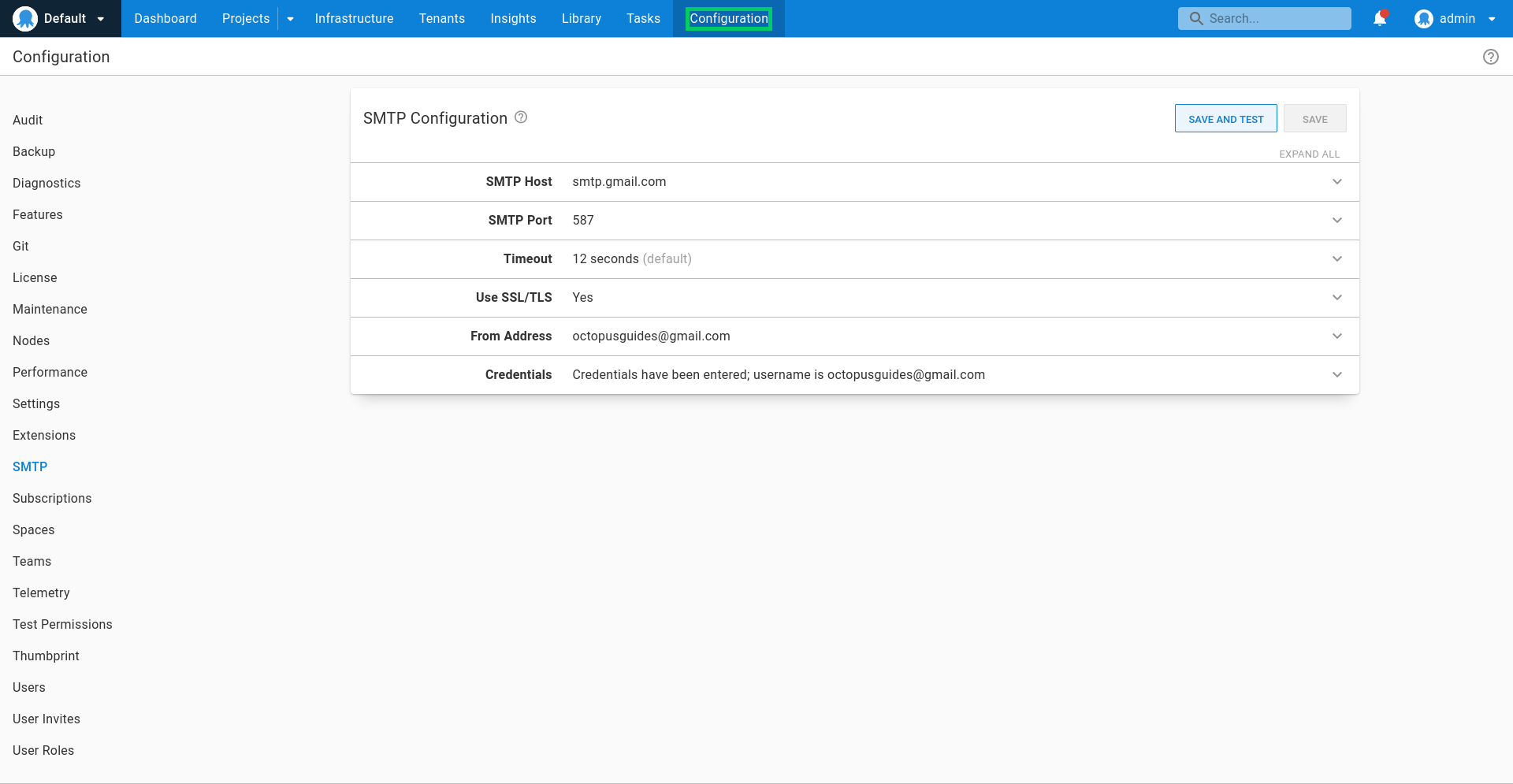Screen dimensions: 1513x784
Task: Select the Configuration menu
Action: tap(729, 18)
